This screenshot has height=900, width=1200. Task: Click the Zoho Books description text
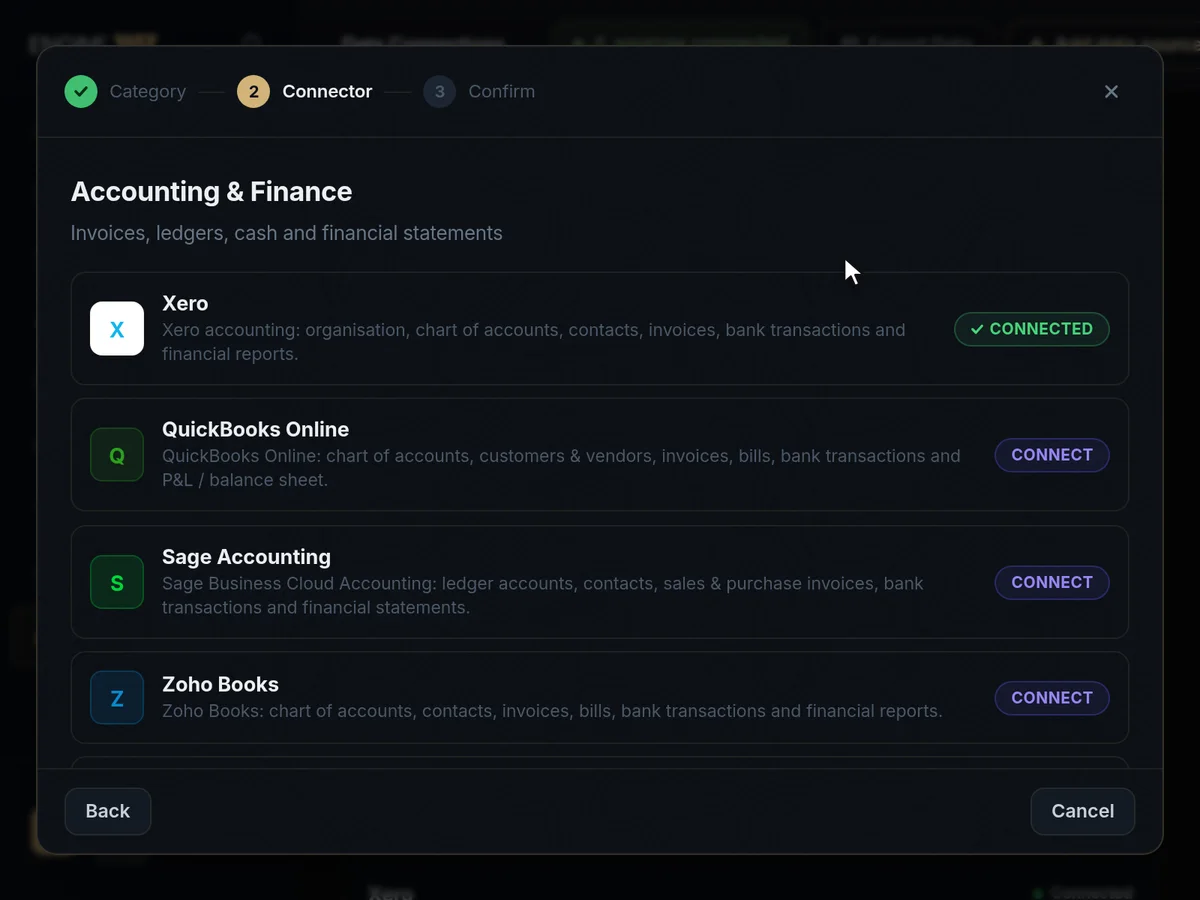pyautogui.click(x=552, y=711)
